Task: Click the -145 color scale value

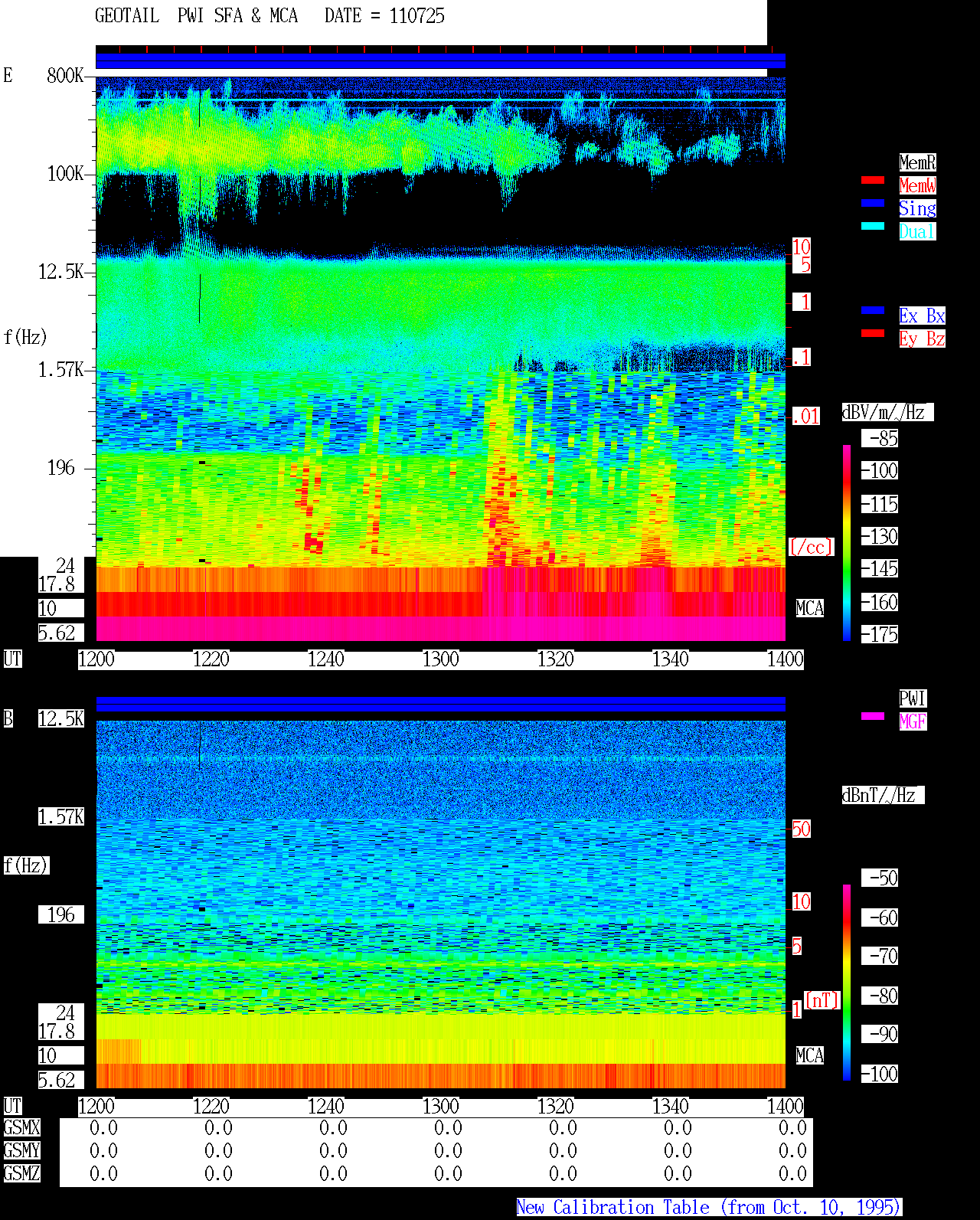Action: pyautogui.click(x=880, y=568)
